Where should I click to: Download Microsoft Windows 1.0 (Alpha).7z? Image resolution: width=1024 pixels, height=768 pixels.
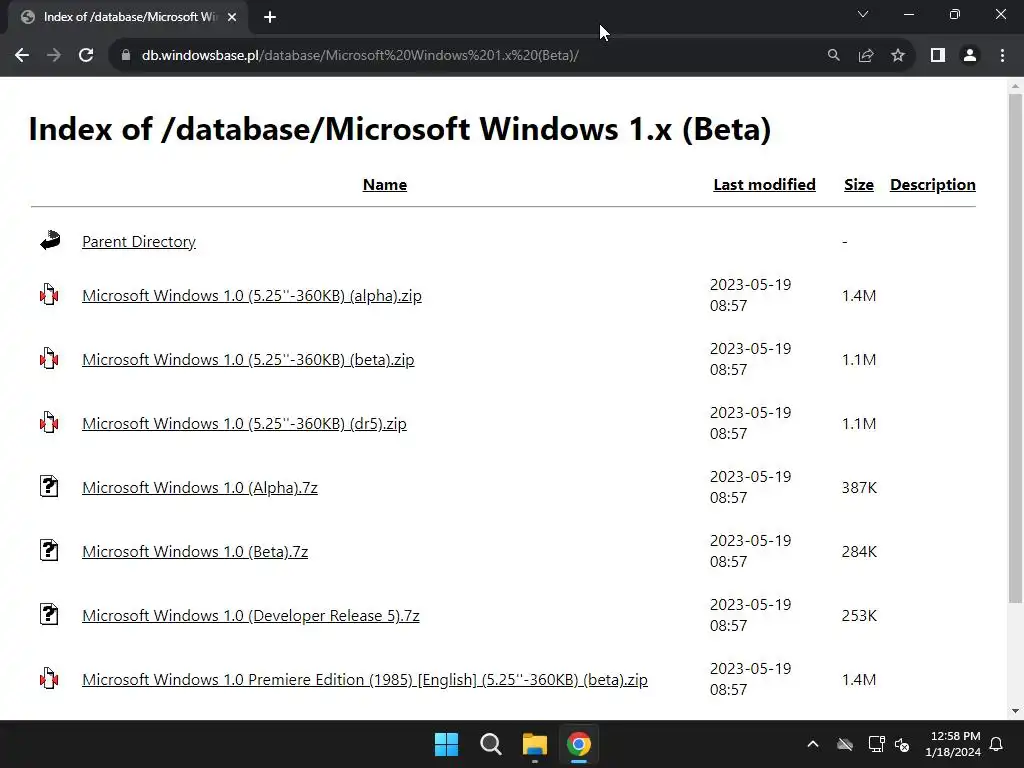pos(200,488)
